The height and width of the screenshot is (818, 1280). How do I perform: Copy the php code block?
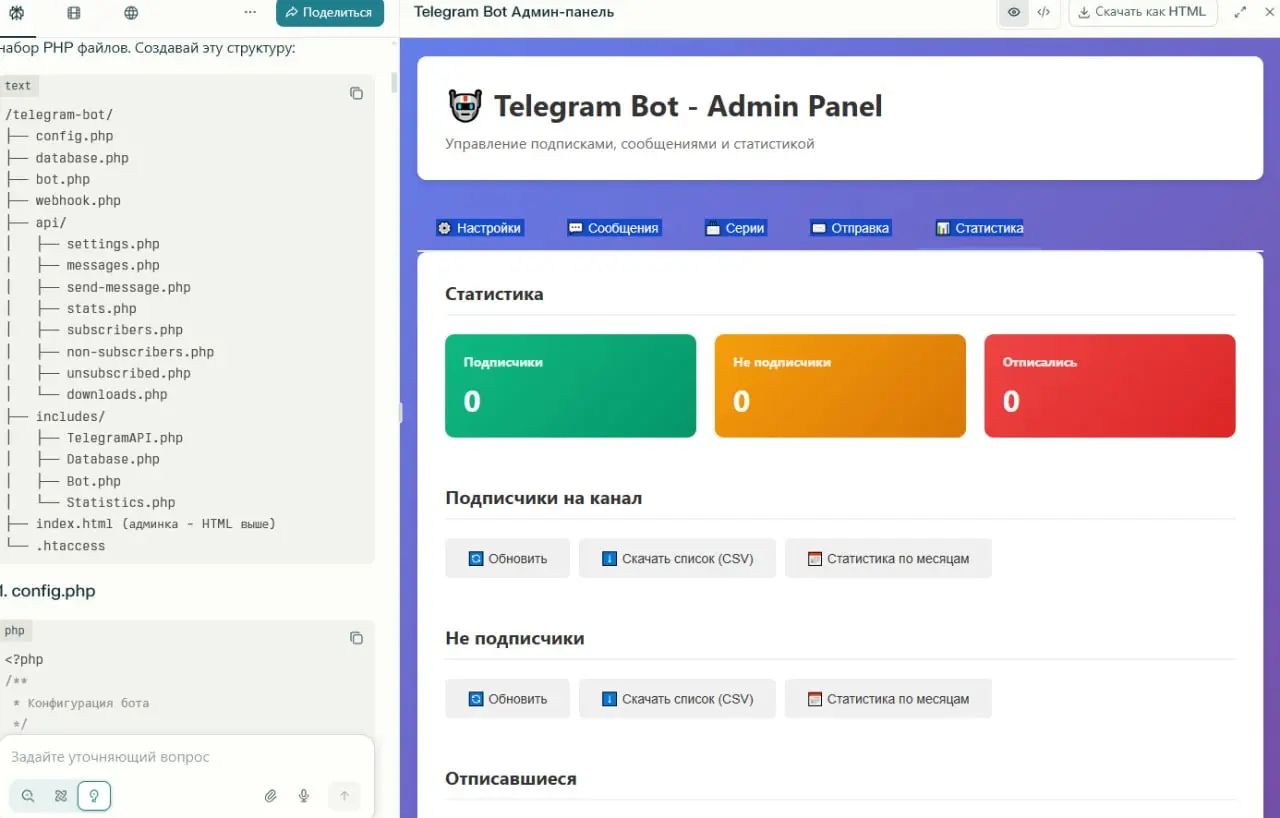point(356,638)
